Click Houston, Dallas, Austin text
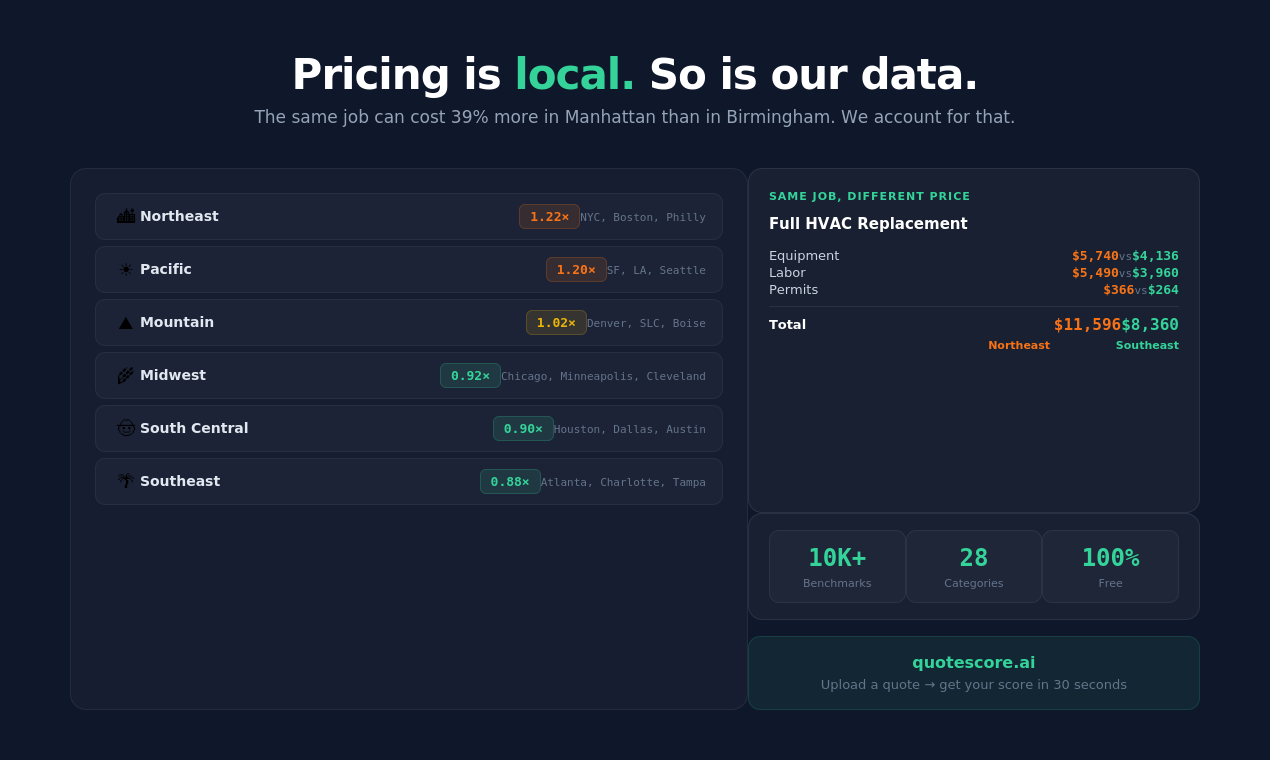This screenshot has width=1270, height=760. tap(630, 429)
